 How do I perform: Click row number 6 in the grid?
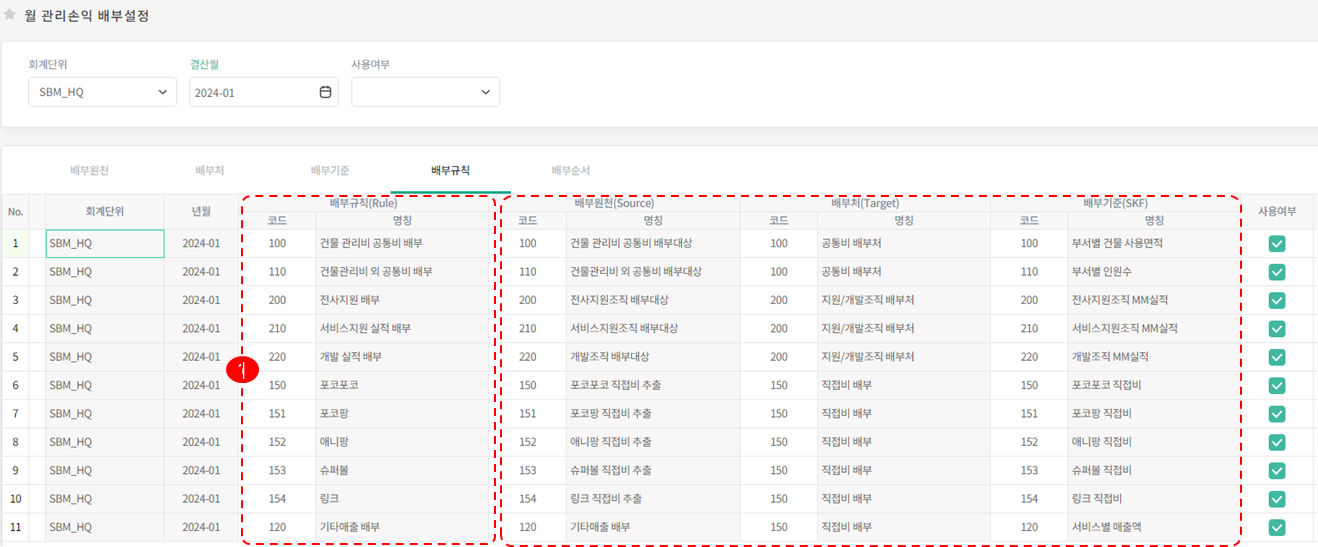click(15, 385)
